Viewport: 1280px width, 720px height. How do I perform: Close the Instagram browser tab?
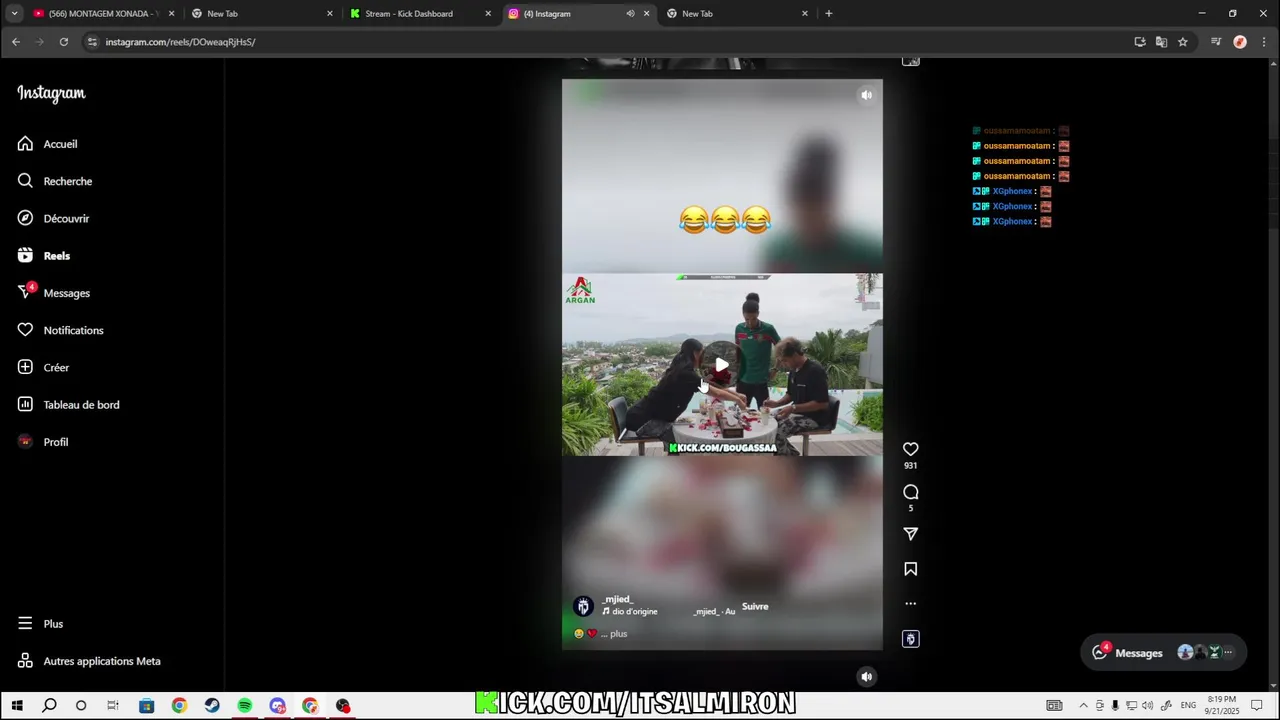click(646, 14)
